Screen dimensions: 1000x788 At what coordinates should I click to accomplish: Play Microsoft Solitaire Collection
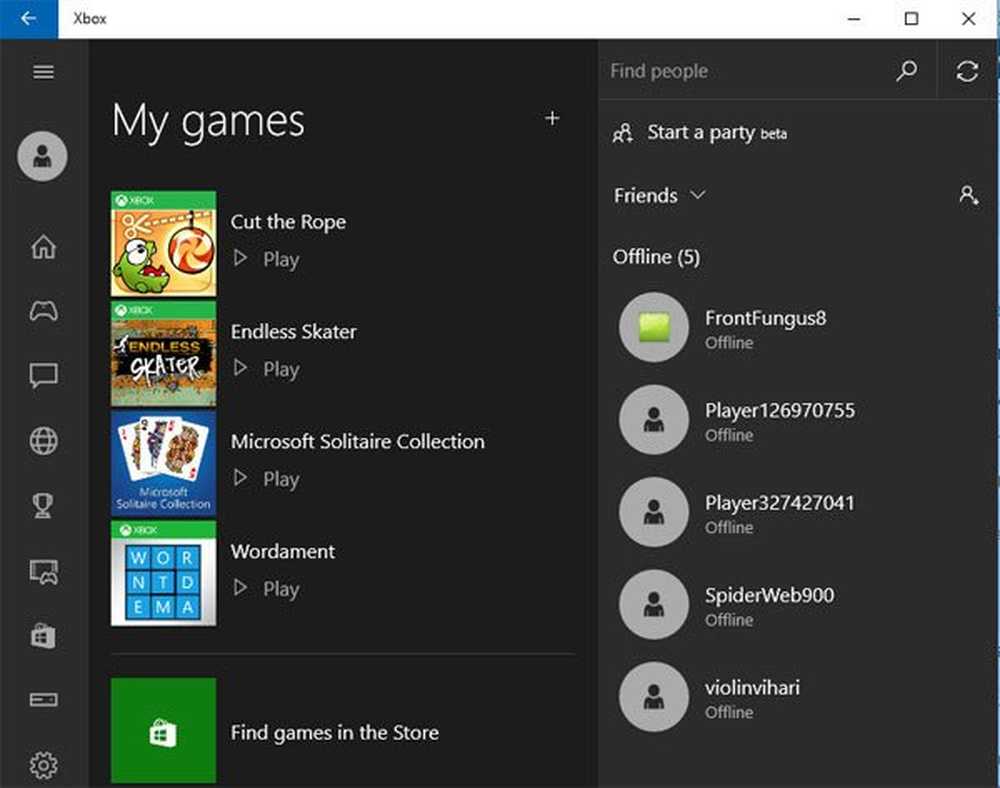click(268, 479)
